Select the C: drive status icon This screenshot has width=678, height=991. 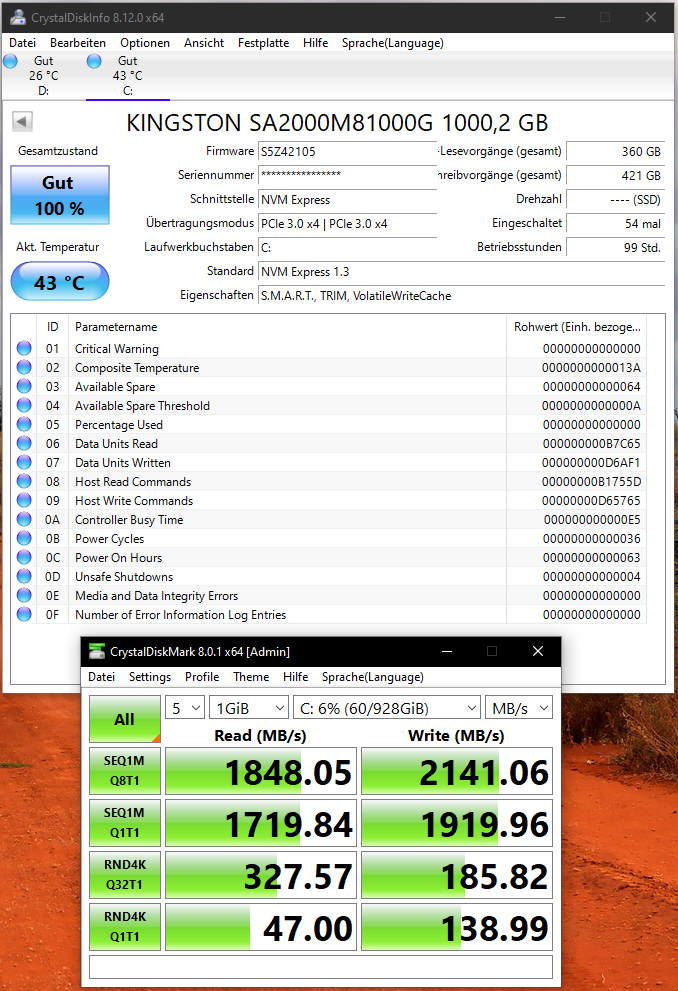[94, 61]
